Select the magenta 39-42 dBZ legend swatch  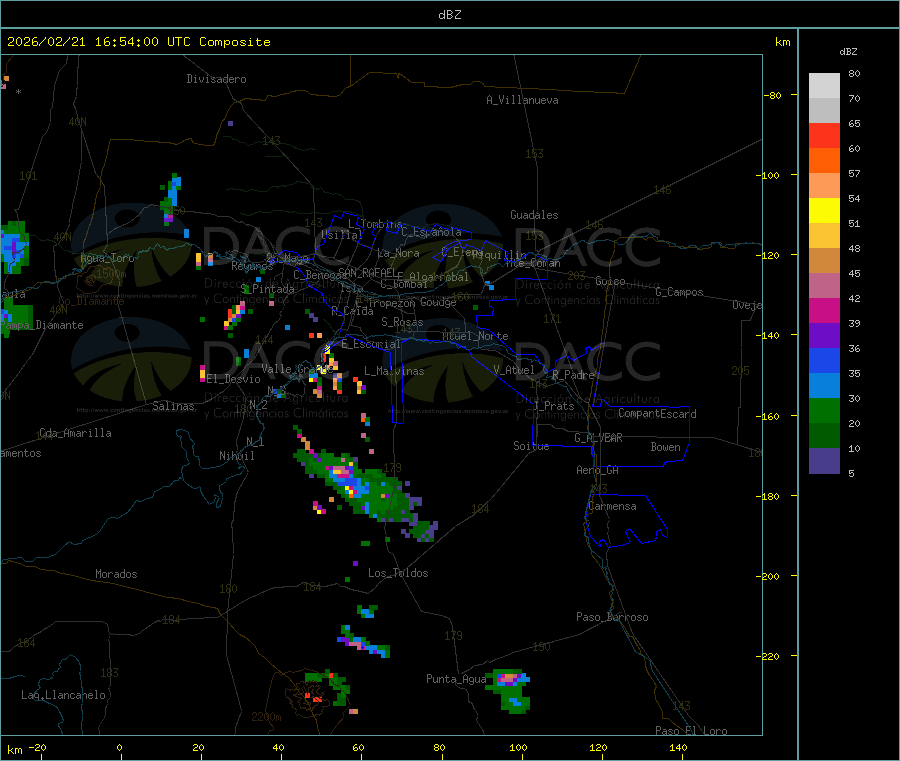click(824, 310)
